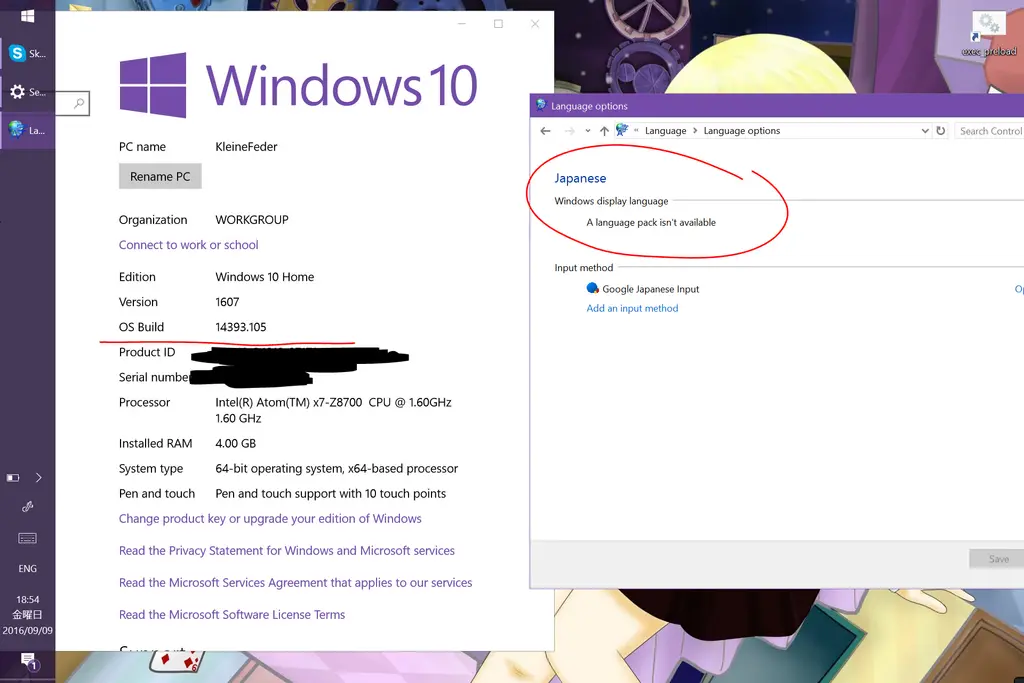Open Privacy Statement for Windows link

click(x=287, y=550)
